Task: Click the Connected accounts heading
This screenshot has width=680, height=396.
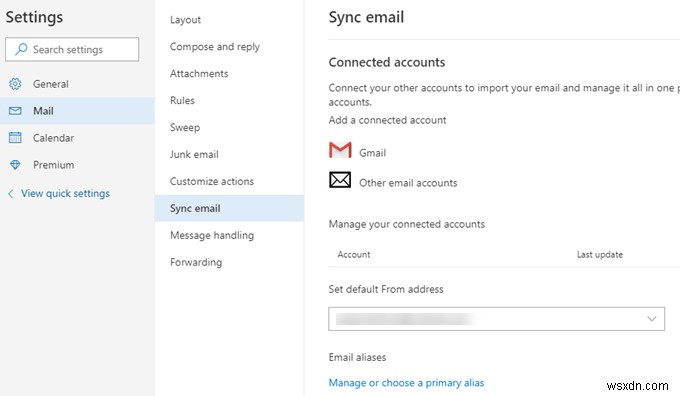Action: [x=387, y=62]
